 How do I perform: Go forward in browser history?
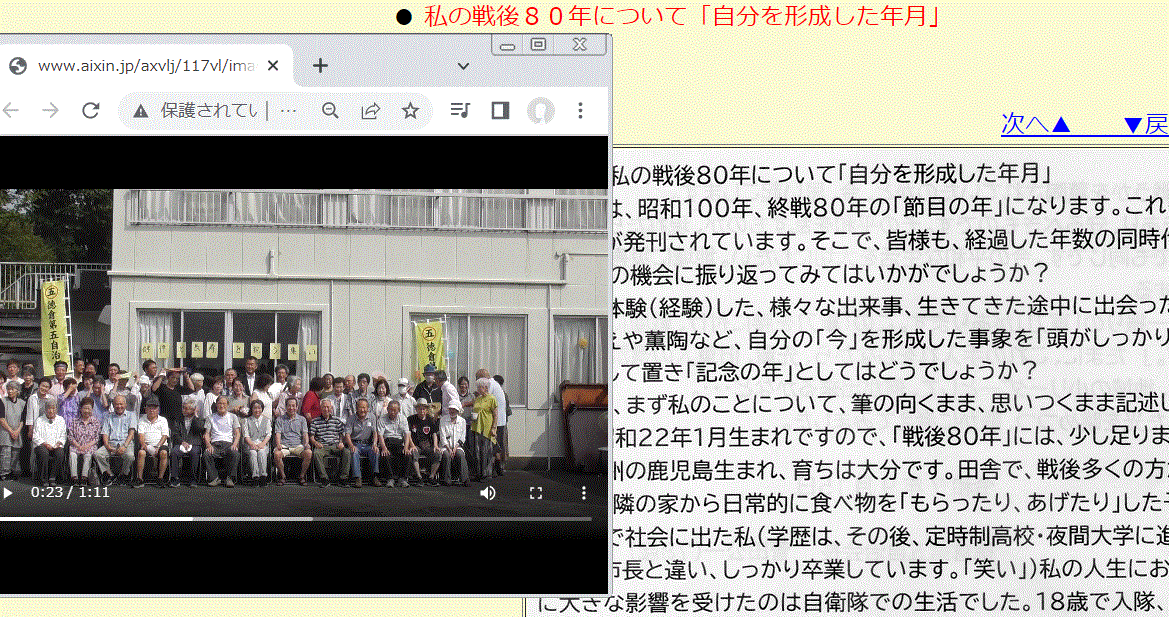[x=50, y=111]
